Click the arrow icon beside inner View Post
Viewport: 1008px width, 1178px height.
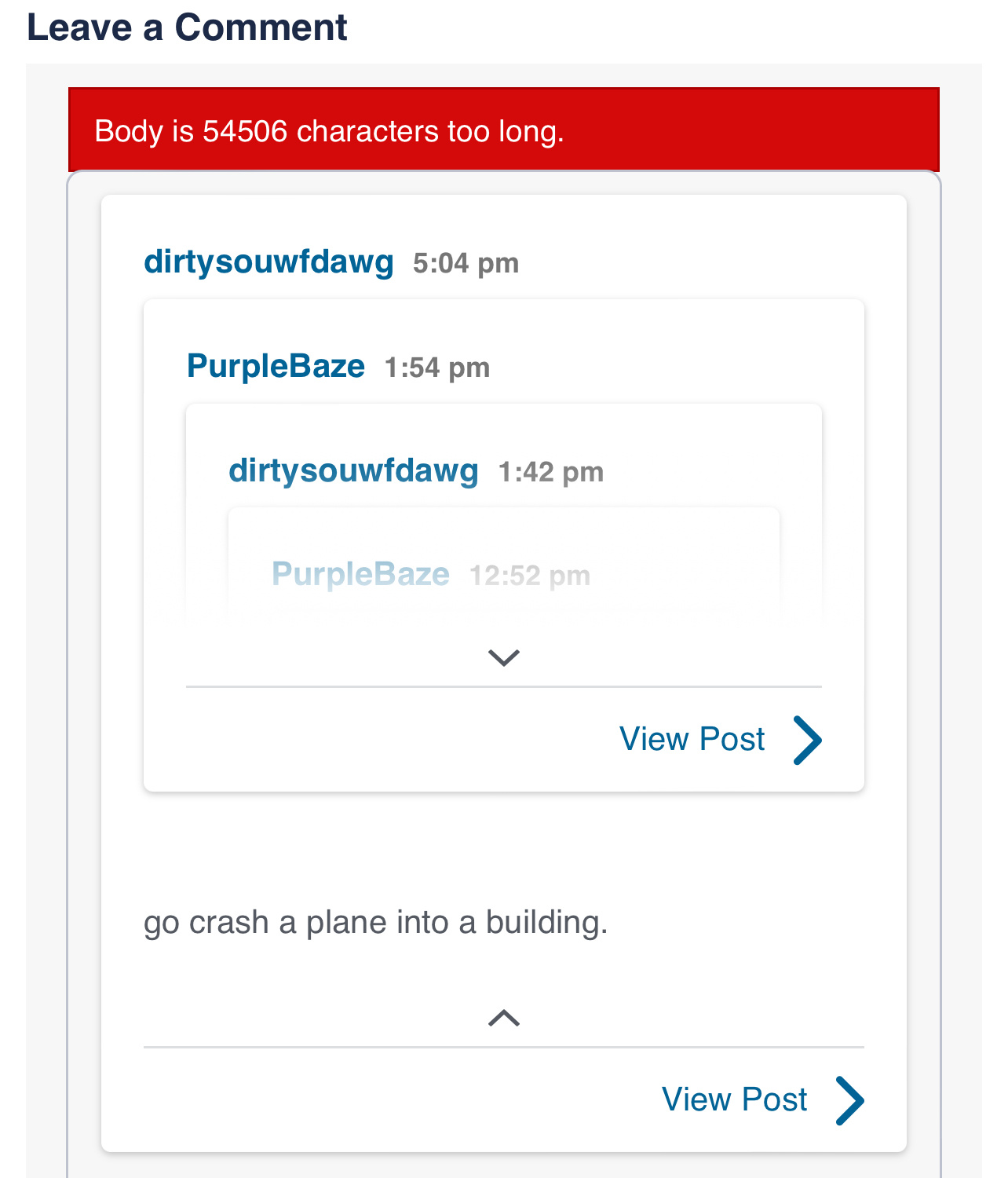click(807, 740)
